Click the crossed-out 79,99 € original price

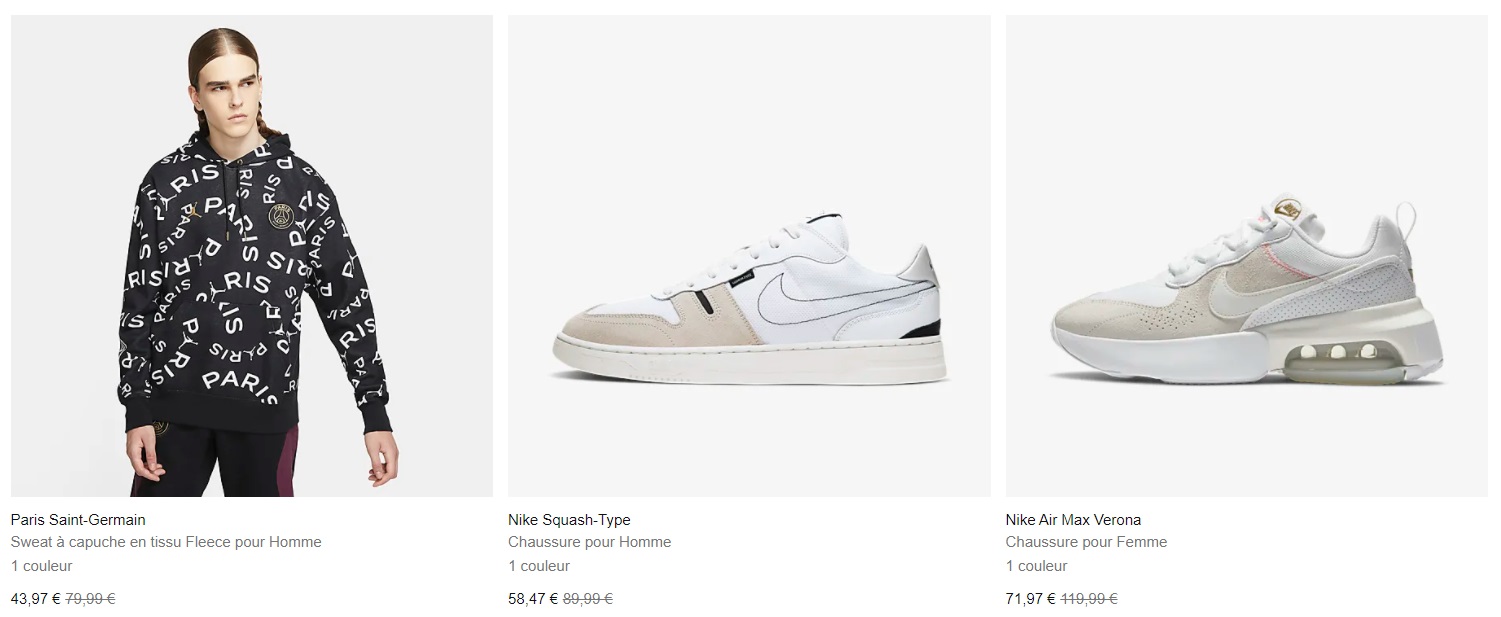pyautogui.click(x=91, y=599)
